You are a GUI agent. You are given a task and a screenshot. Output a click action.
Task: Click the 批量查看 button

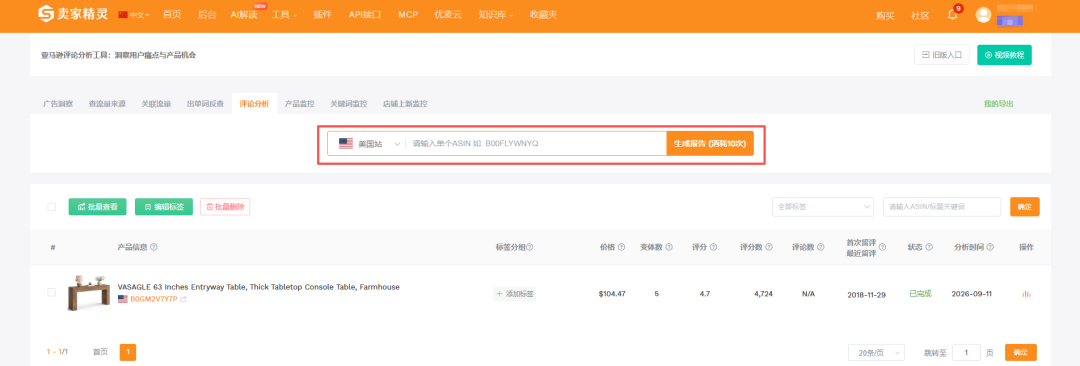point(97,207)
